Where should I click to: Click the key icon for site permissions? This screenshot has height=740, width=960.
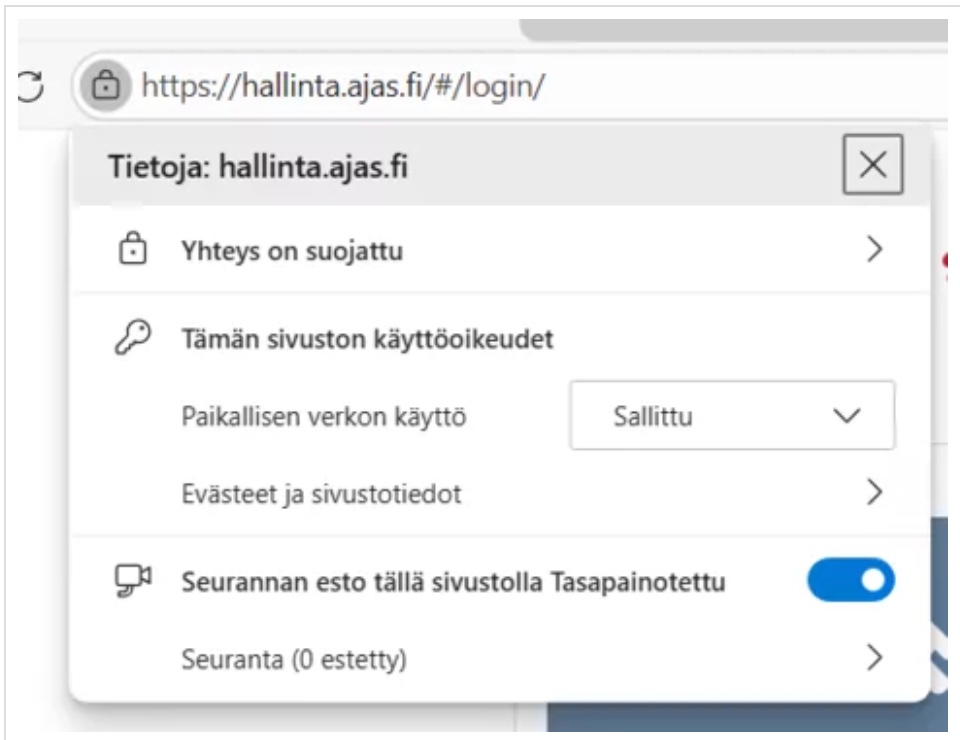[x=133, y=339]
